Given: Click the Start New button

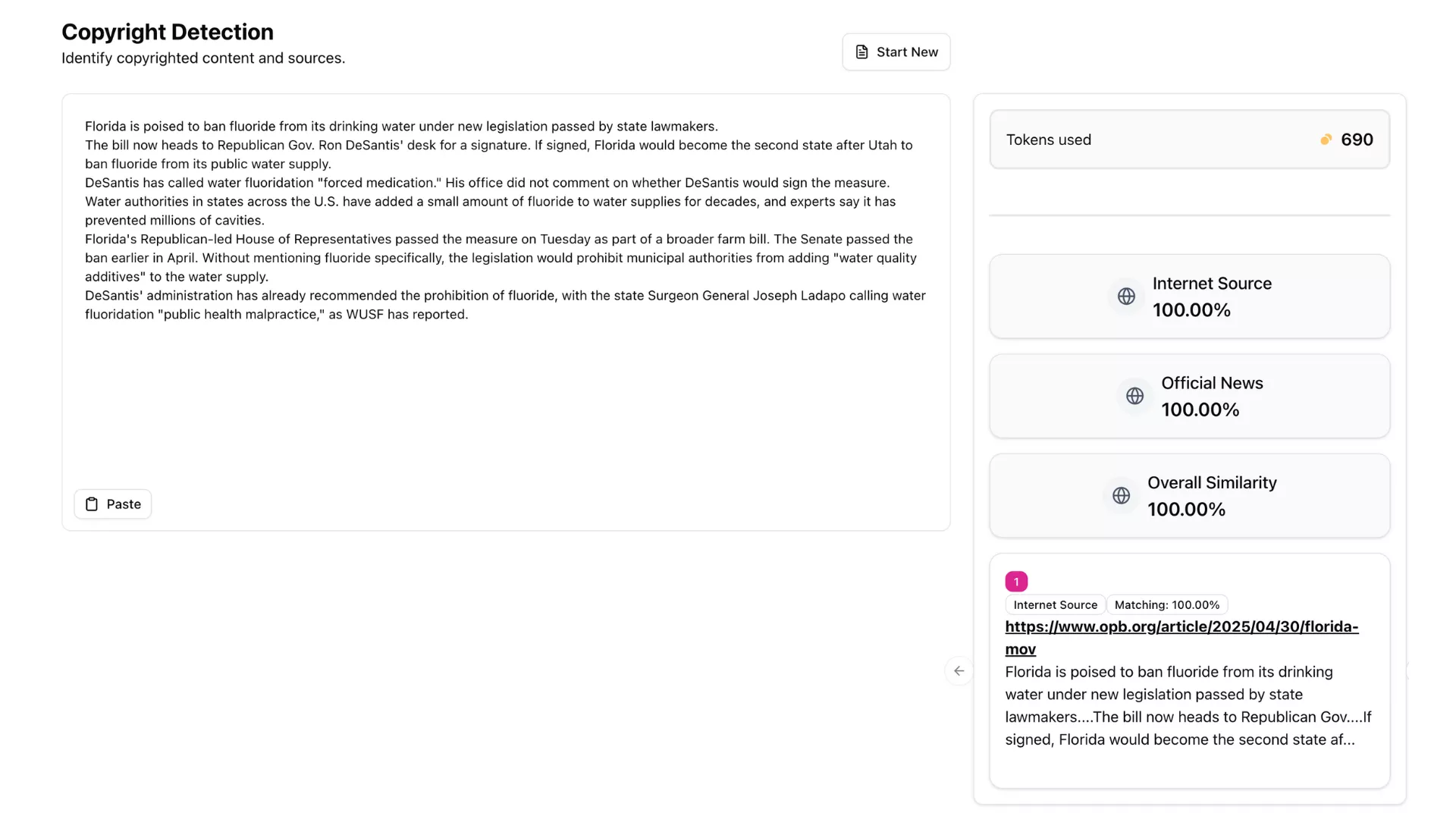Looking at the screenshot, I should pos(896,52).
